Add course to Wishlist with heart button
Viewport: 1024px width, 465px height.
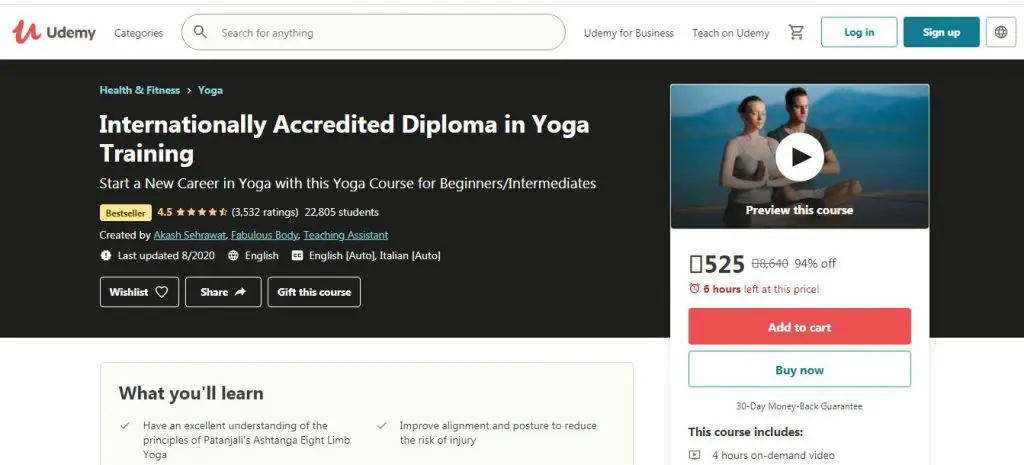[x=139, y=292]
